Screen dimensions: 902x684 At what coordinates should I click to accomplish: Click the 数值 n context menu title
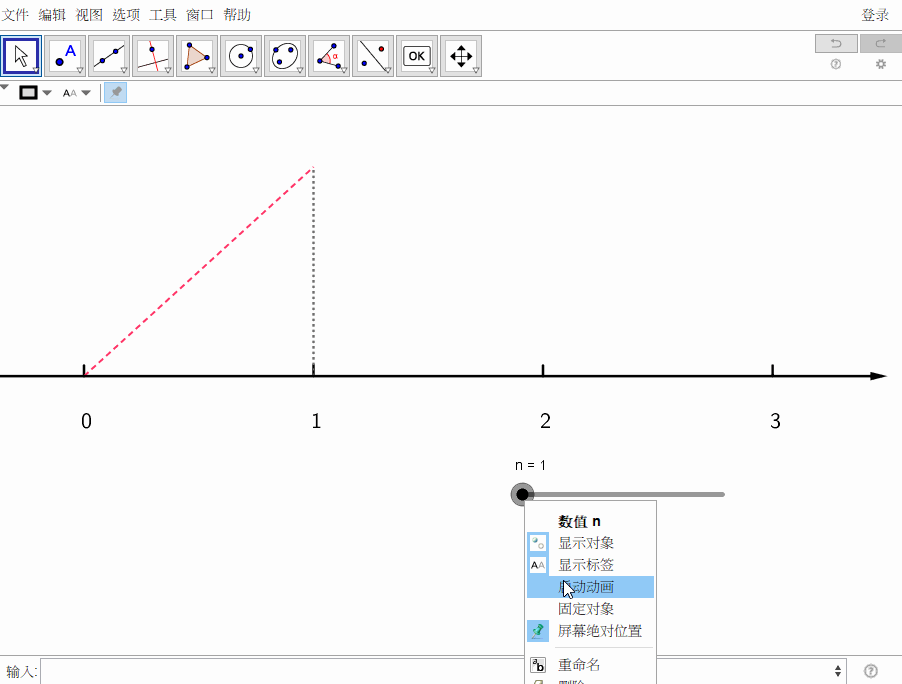coord(579,522)
